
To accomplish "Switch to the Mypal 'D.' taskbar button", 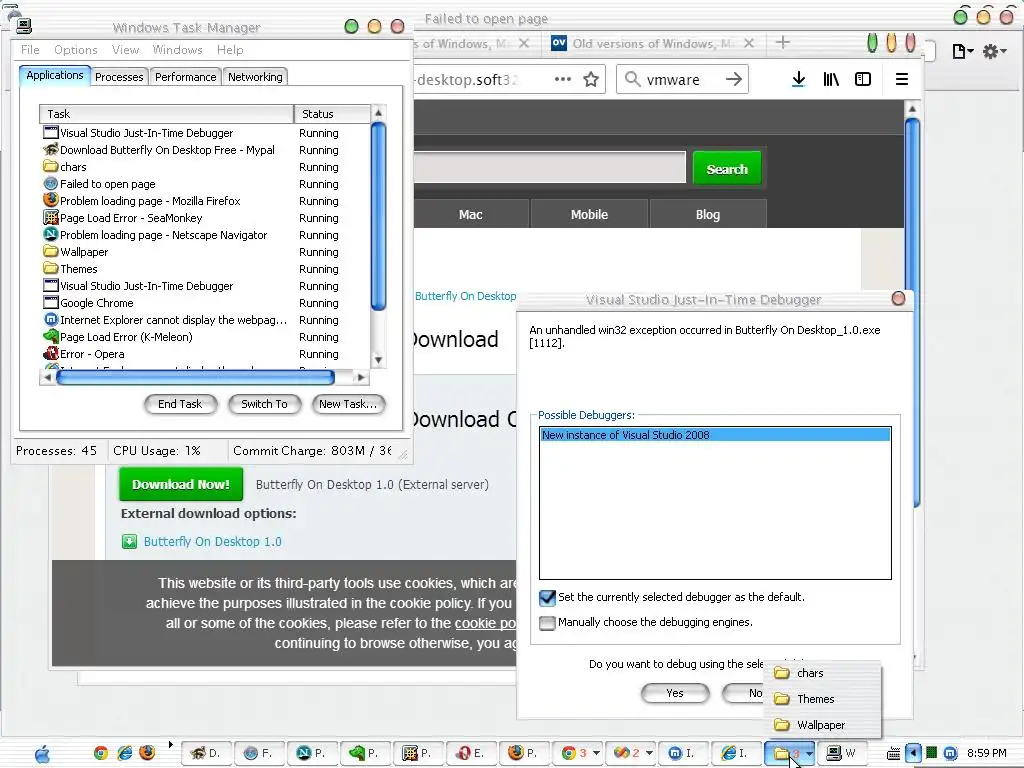I will (205, 753).
